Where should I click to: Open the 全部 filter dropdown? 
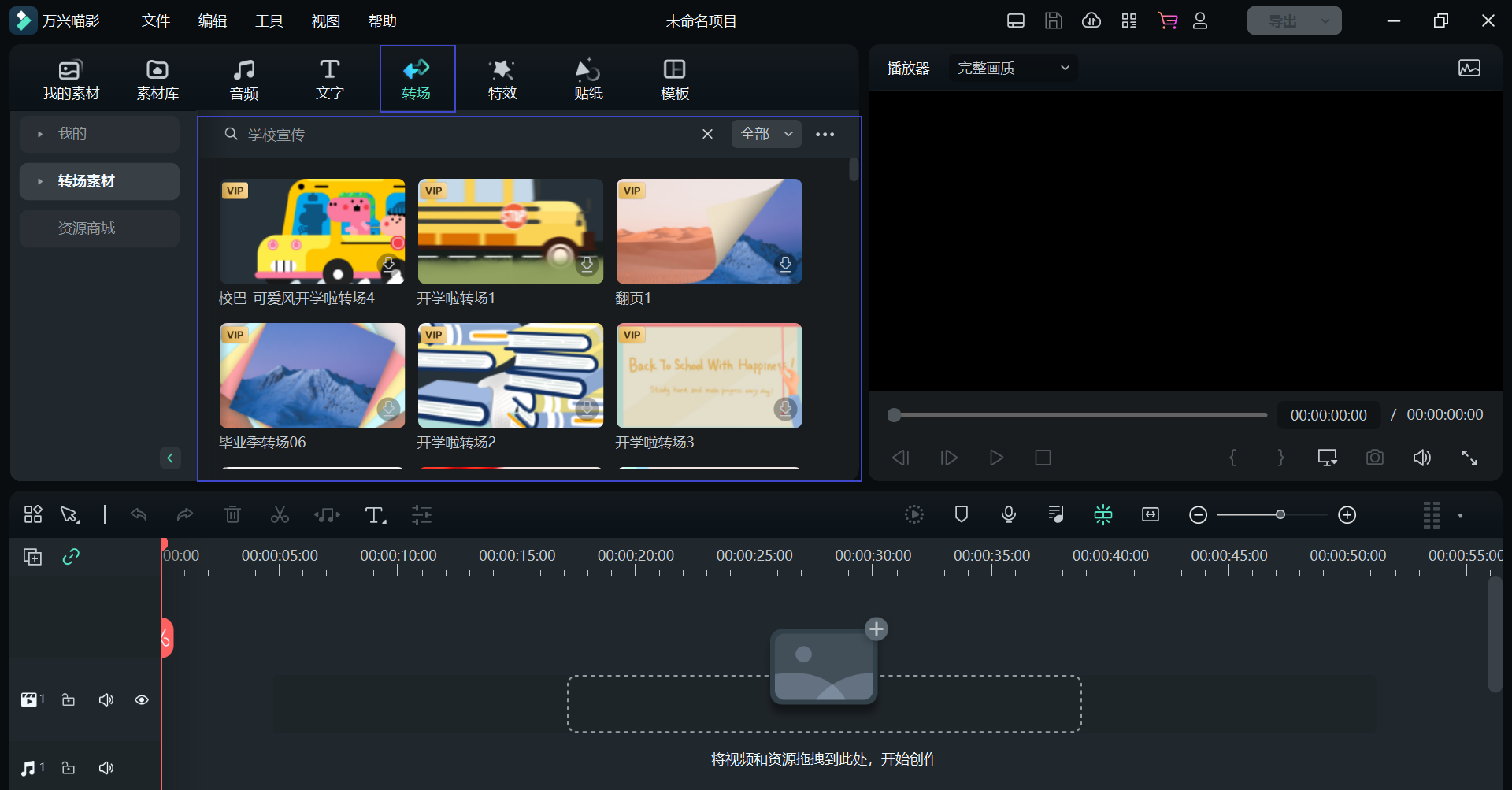pyautogui.click(x=766, y=134)
